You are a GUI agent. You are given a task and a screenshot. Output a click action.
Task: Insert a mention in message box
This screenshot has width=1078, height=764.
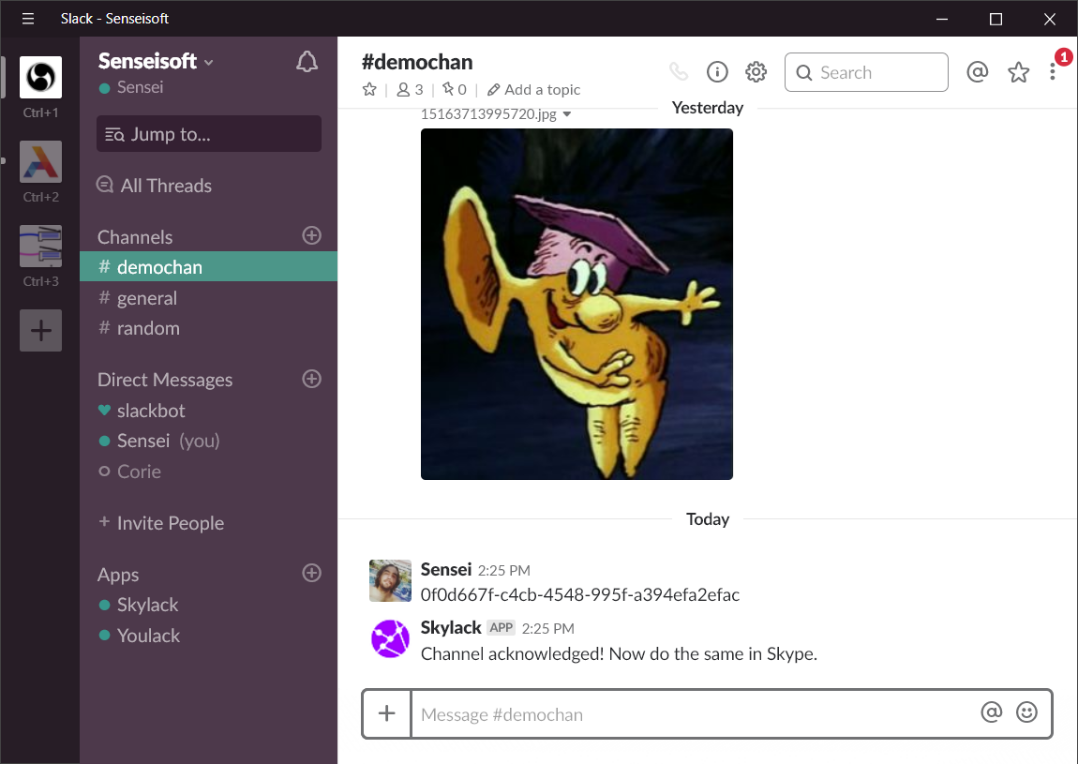991,712
